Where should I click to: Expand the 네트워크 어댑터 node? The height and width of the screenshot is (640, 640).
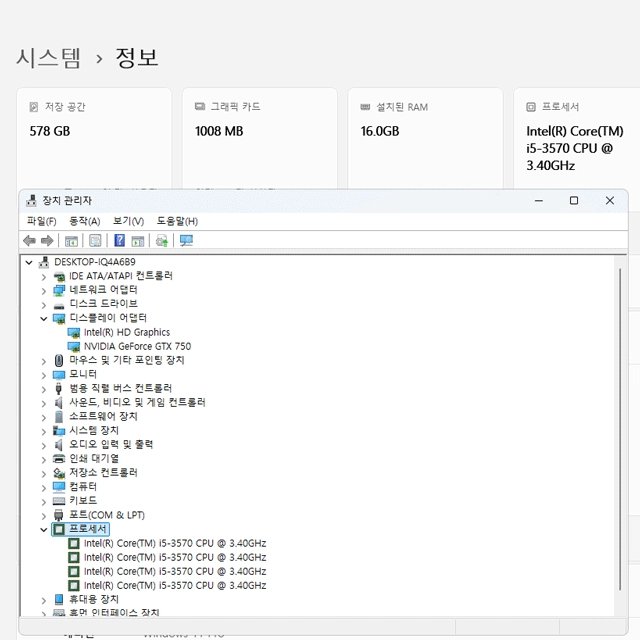tap(44, 291)
